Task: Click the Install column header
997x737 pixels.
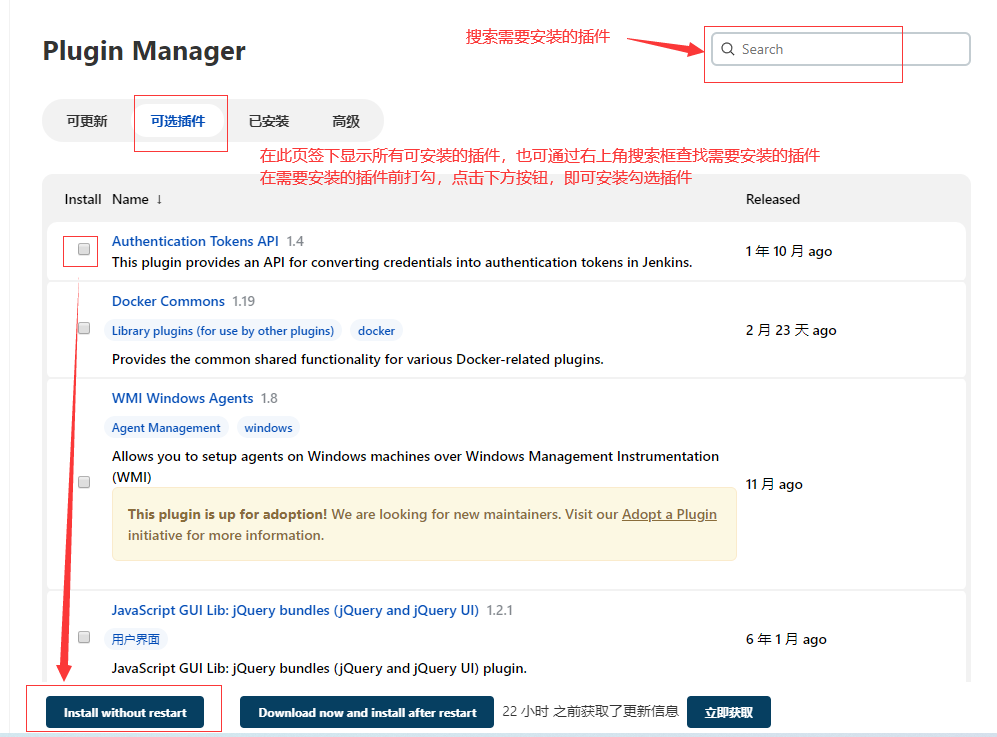Action: 83,200
